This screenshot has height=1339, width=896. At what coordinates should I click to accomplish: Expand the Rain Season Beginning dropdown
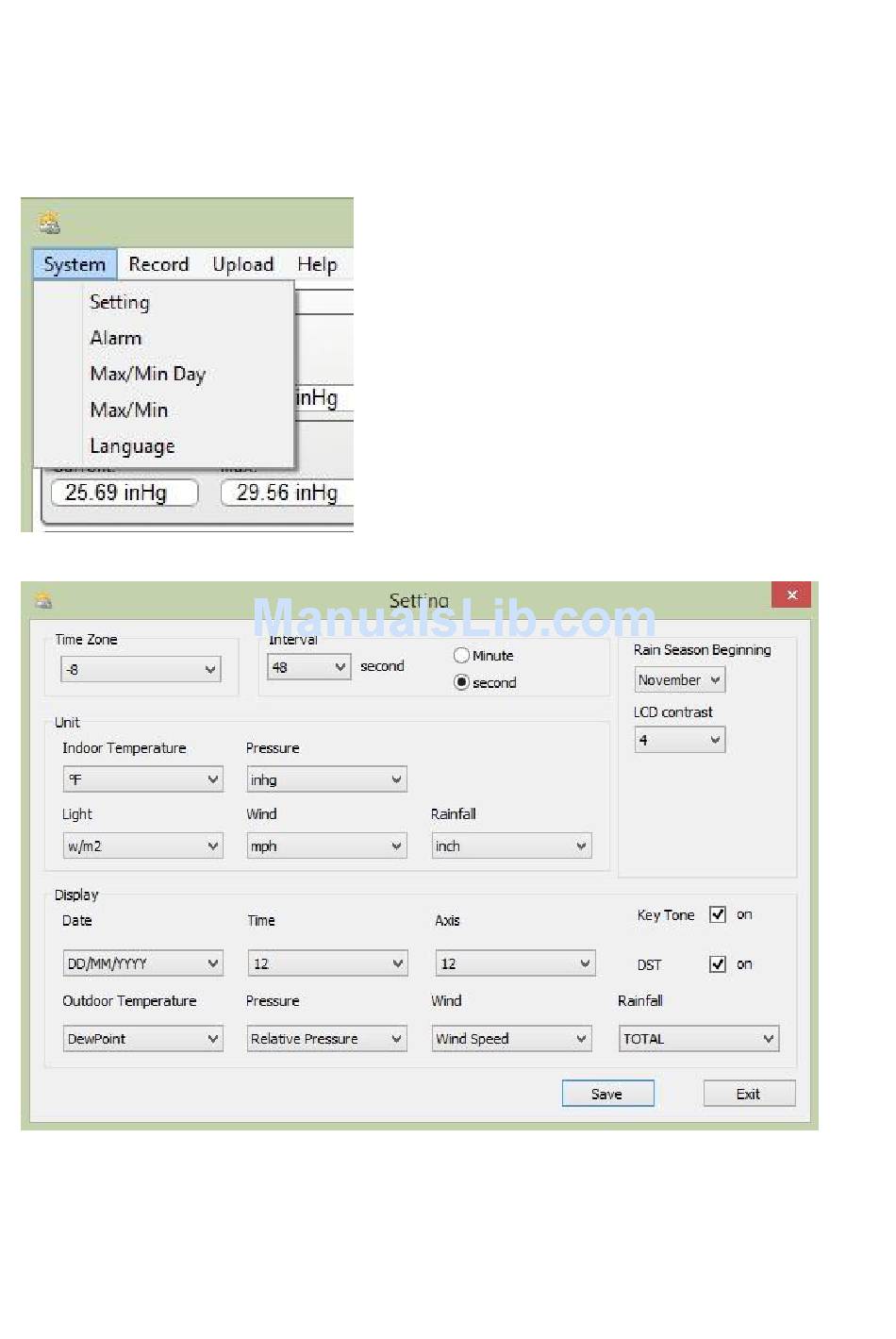[679, 679]
